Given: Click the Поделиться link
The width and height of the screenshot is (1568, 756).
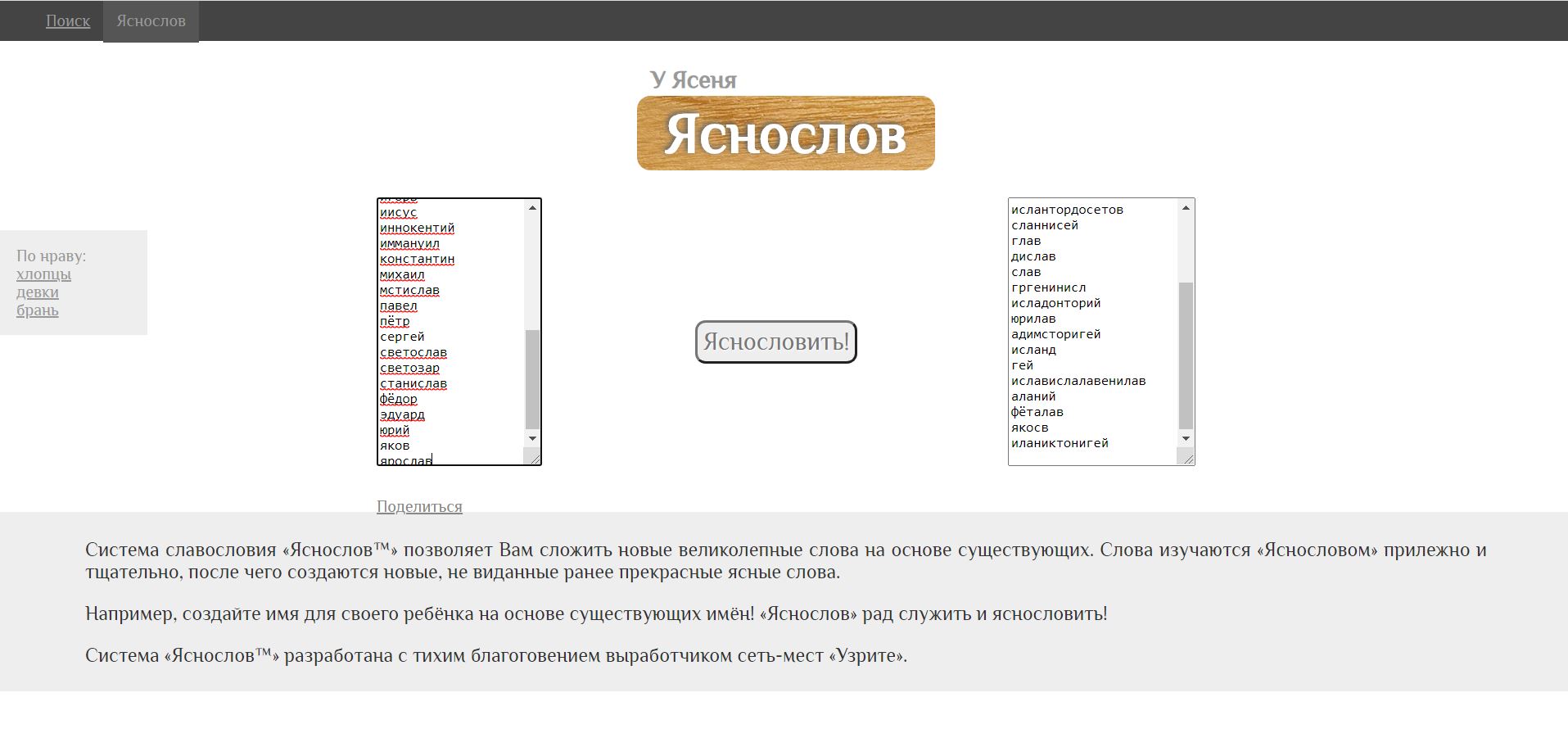Looking at the screenshot, I should click(x=419, y=506).
